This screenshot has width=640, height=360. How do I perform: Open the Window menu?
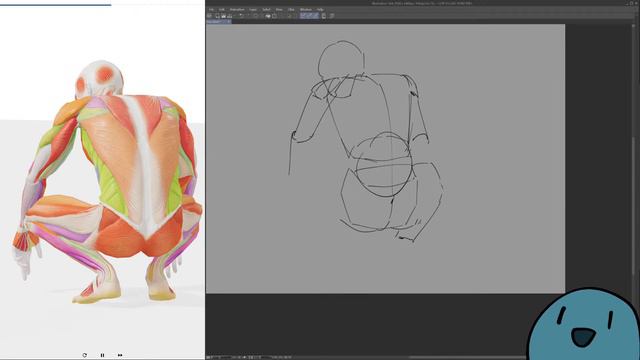pos(306,9)
